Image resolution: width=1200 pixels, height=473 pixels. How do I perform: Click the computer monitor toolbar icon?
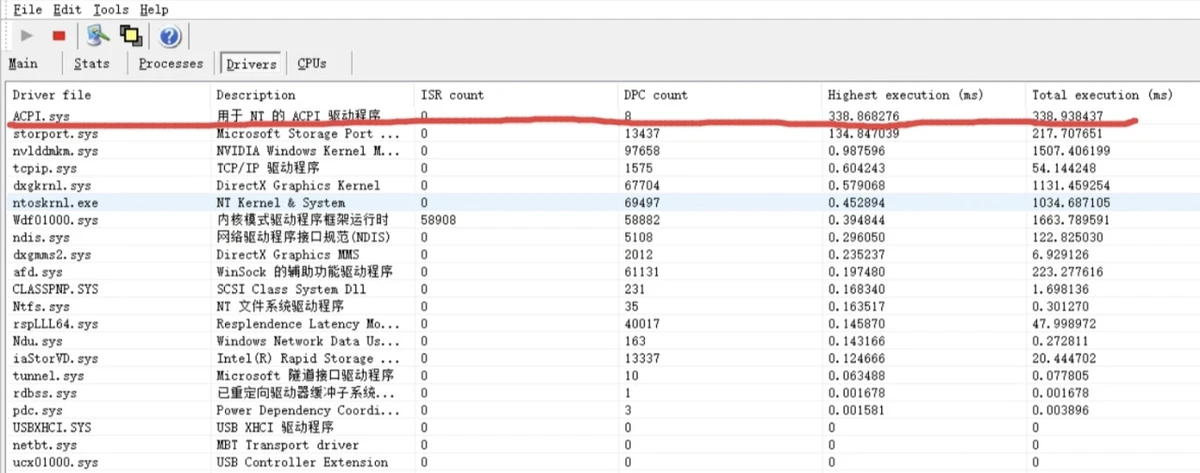pyautogui.click(x=97, y=36)
